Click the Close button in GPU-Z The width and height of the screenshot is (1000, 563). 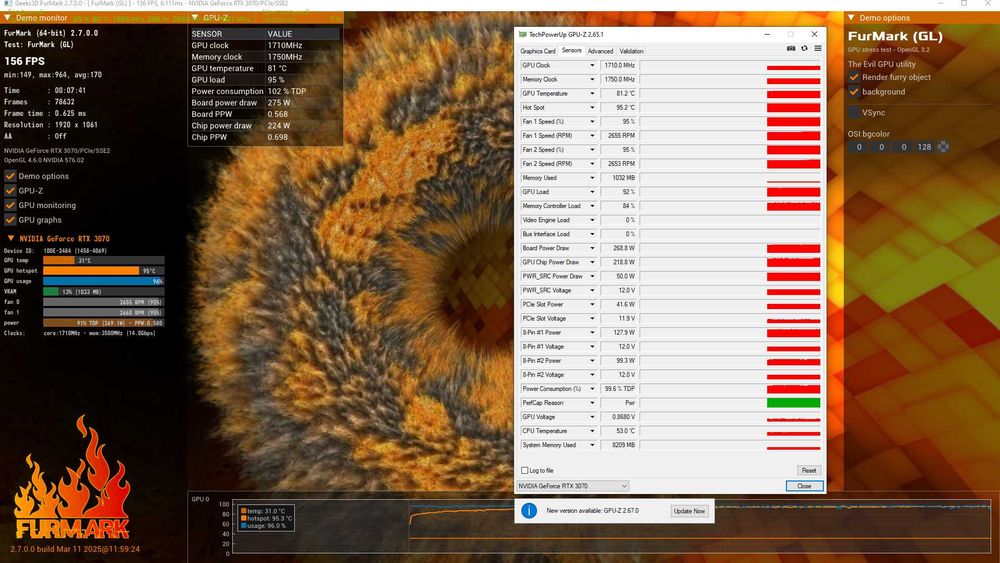(804, 486)
